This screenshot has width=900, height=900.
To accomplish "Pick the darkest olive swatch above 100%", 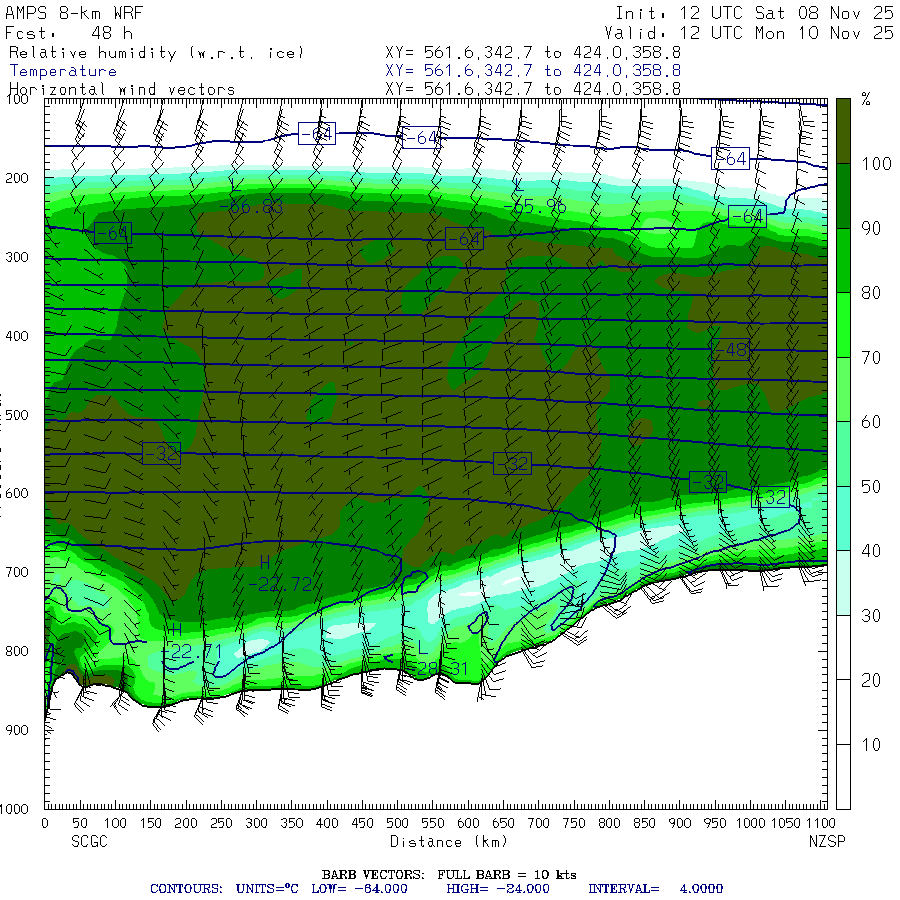I will [x=843, y=131].
